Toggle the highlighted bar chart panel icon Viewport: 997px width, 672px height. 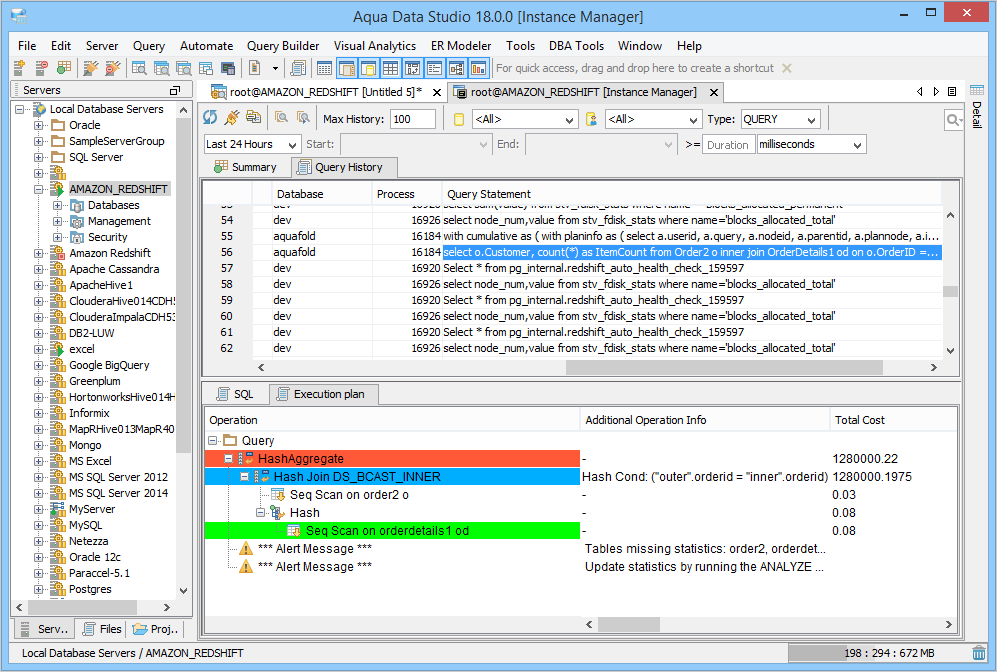pos(478,67)
